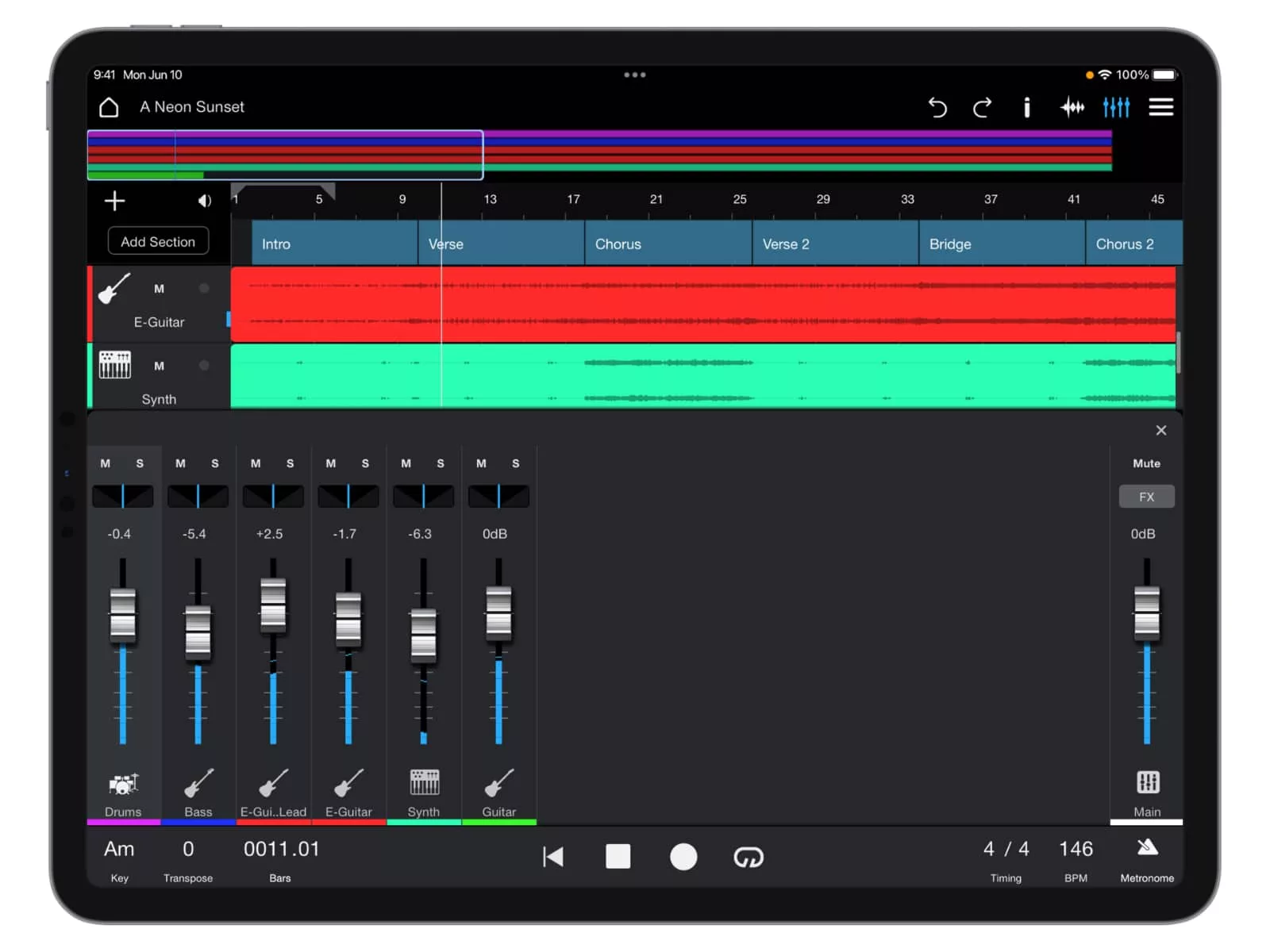Screen dimensions: 1270x952
Task: Mute the E-Guitar track in timeline
Action: [160, 289]
